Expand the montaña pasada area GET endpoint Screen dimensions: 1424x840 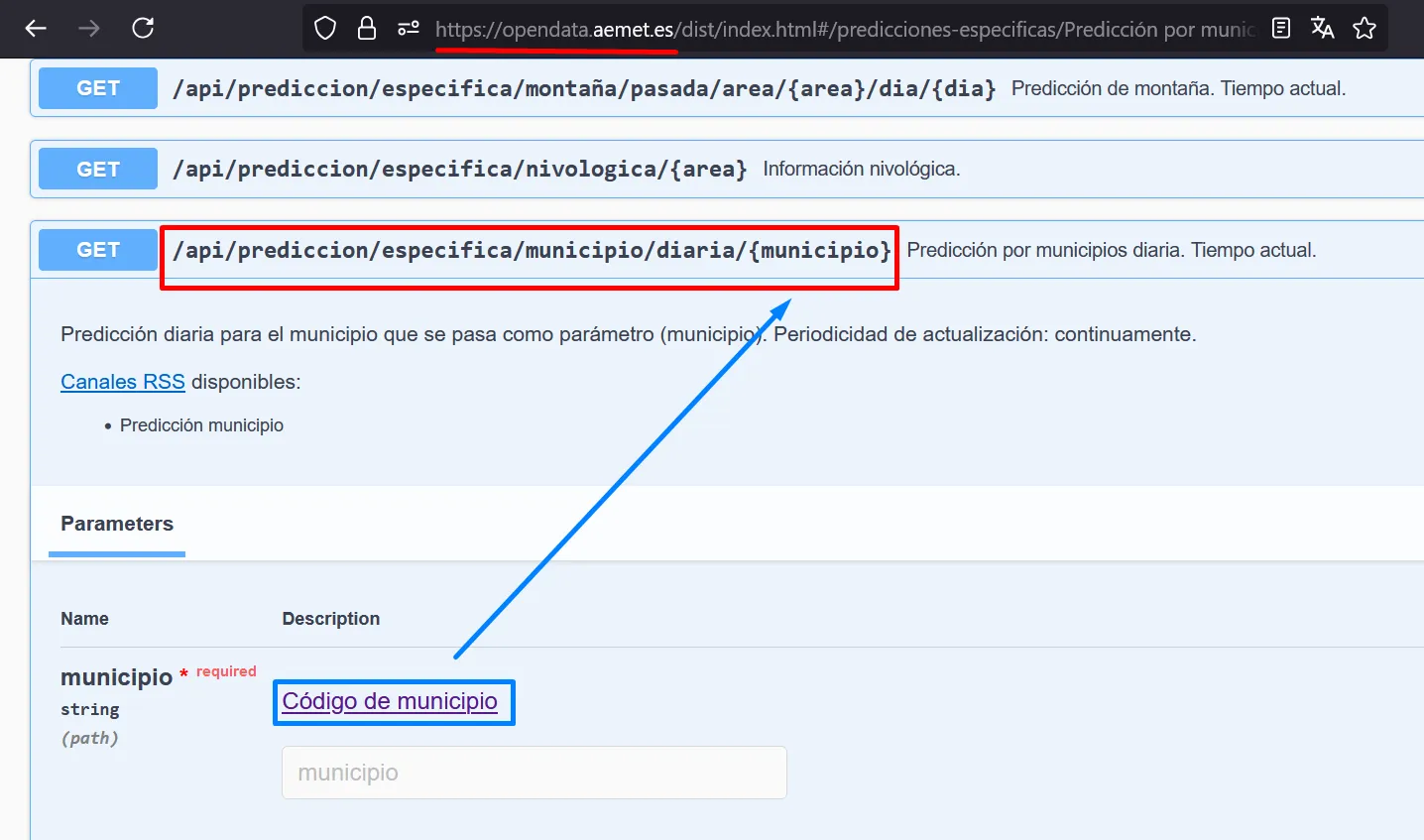(x=97, y=88)
